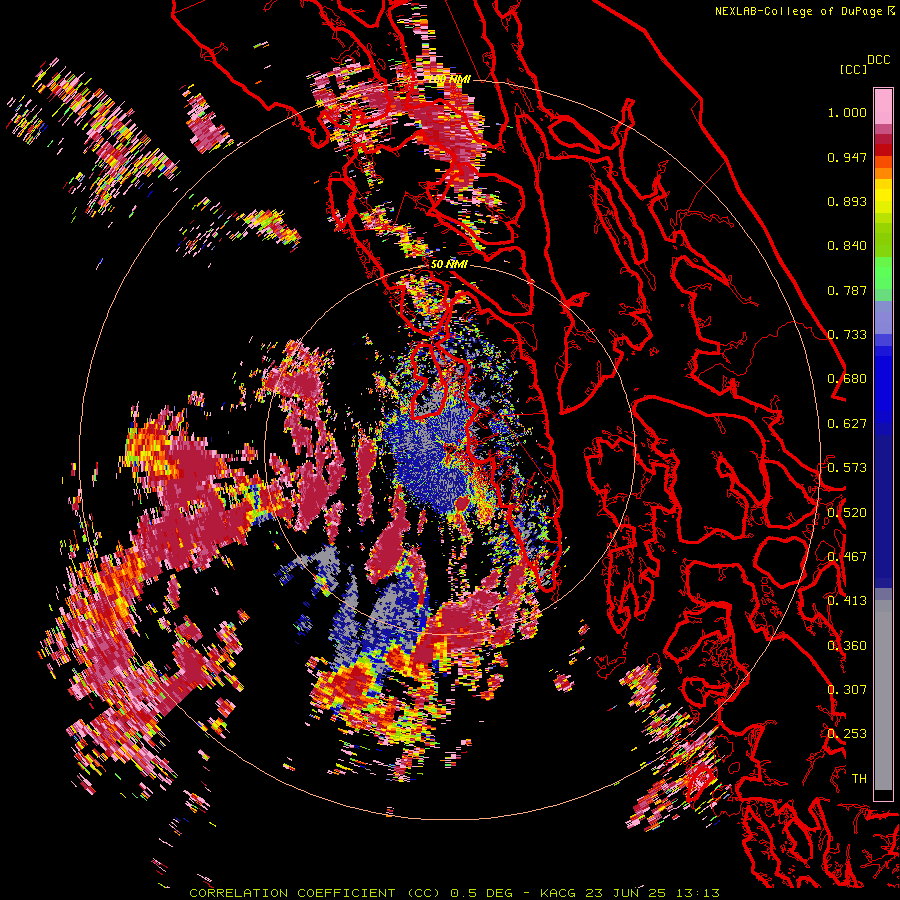Click the 50 NMI range ring label
Image resolution: width=900 pixels, height=900 pixels.
pos(449,265)
